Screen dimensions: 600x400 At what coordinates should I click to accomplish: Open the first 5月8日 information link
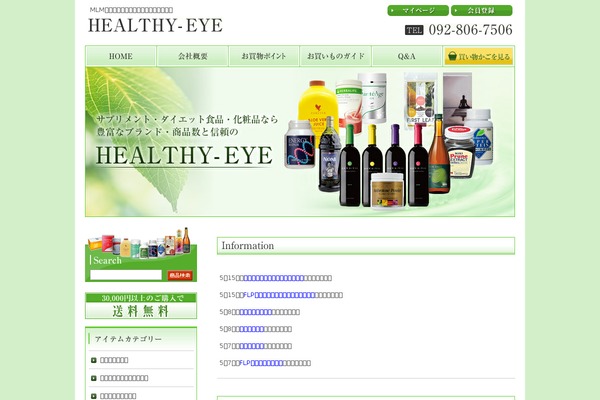(x=256, y=312)
